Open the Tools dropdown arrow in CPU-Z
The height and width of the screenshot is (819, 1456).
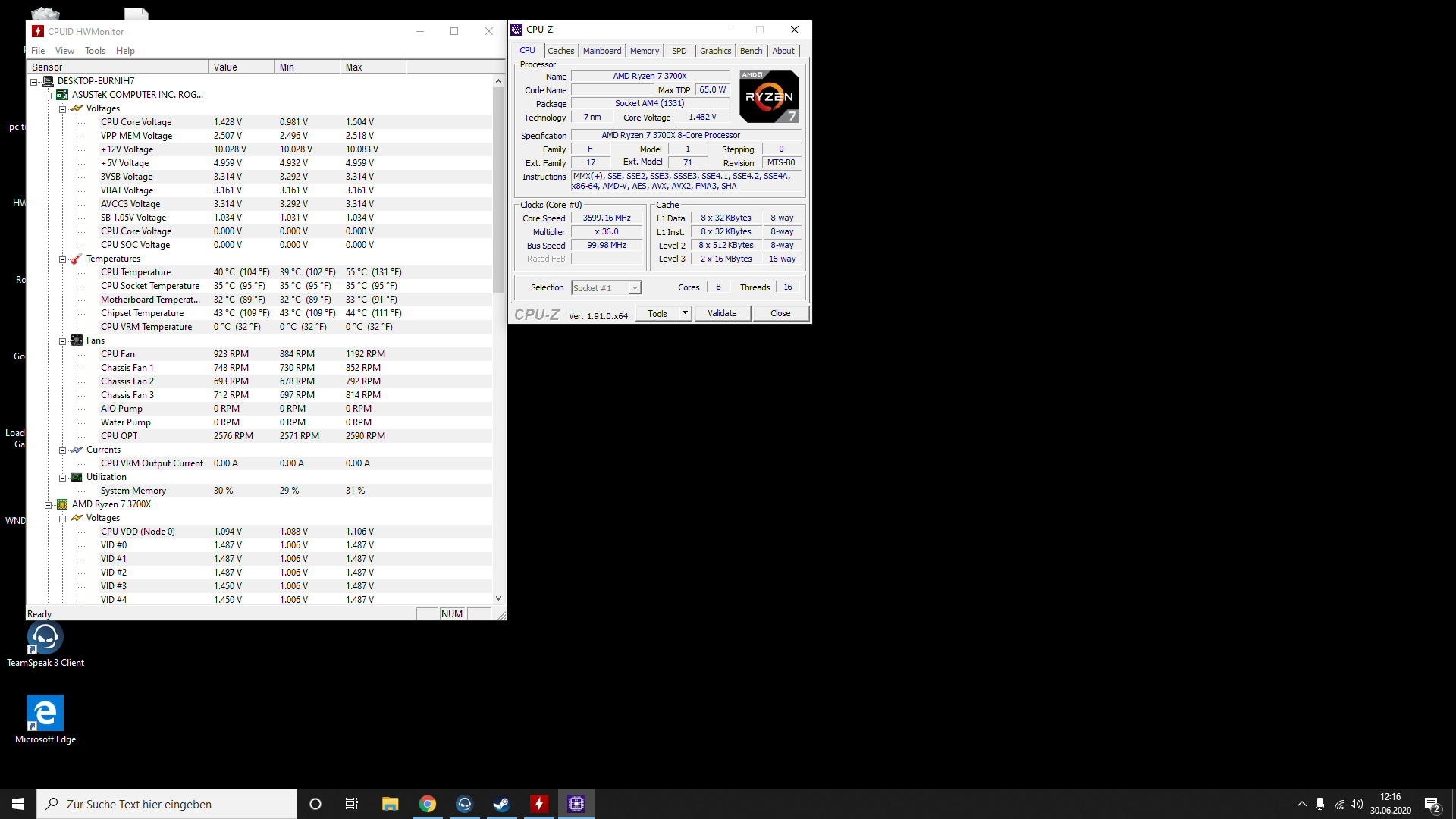click(685, 313)
